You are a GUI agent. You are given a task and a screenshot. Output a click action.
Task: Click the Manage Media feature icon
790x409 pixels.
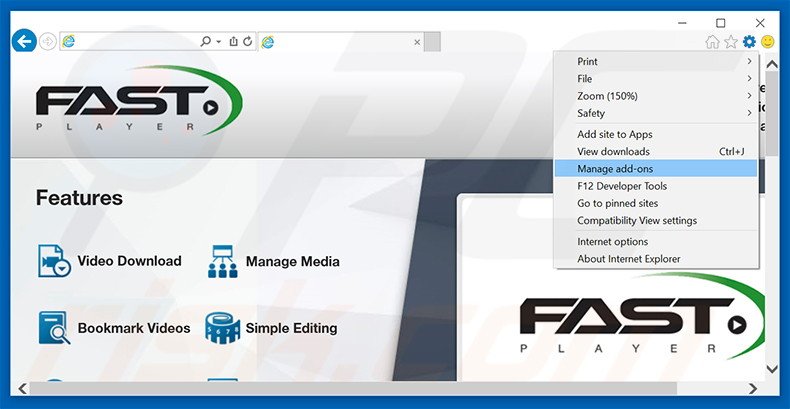222,261
